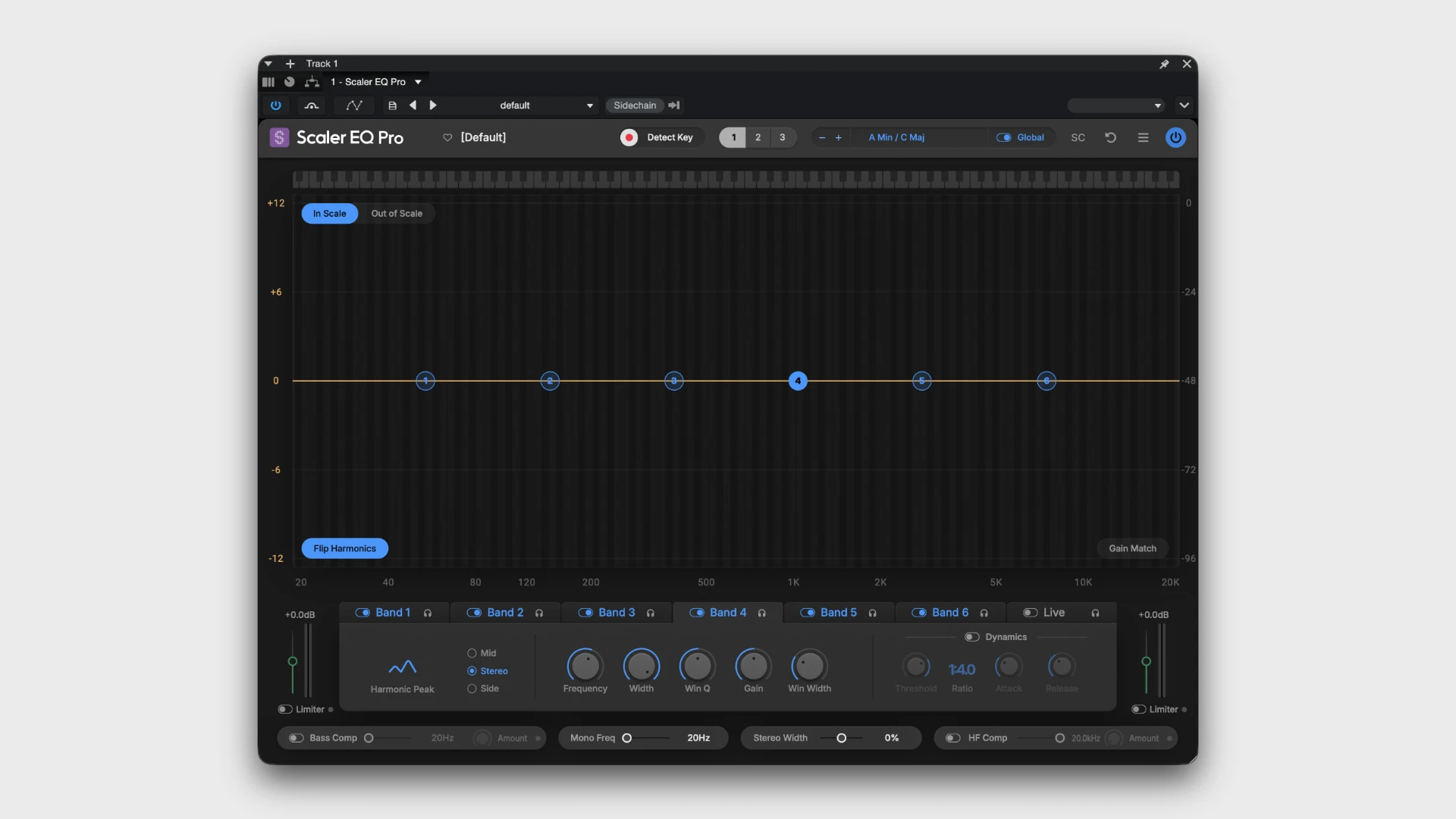This screenshot has height=819, width=1456.
Task: Enable the Bass Comp toggle
Action: pos(296,738)
